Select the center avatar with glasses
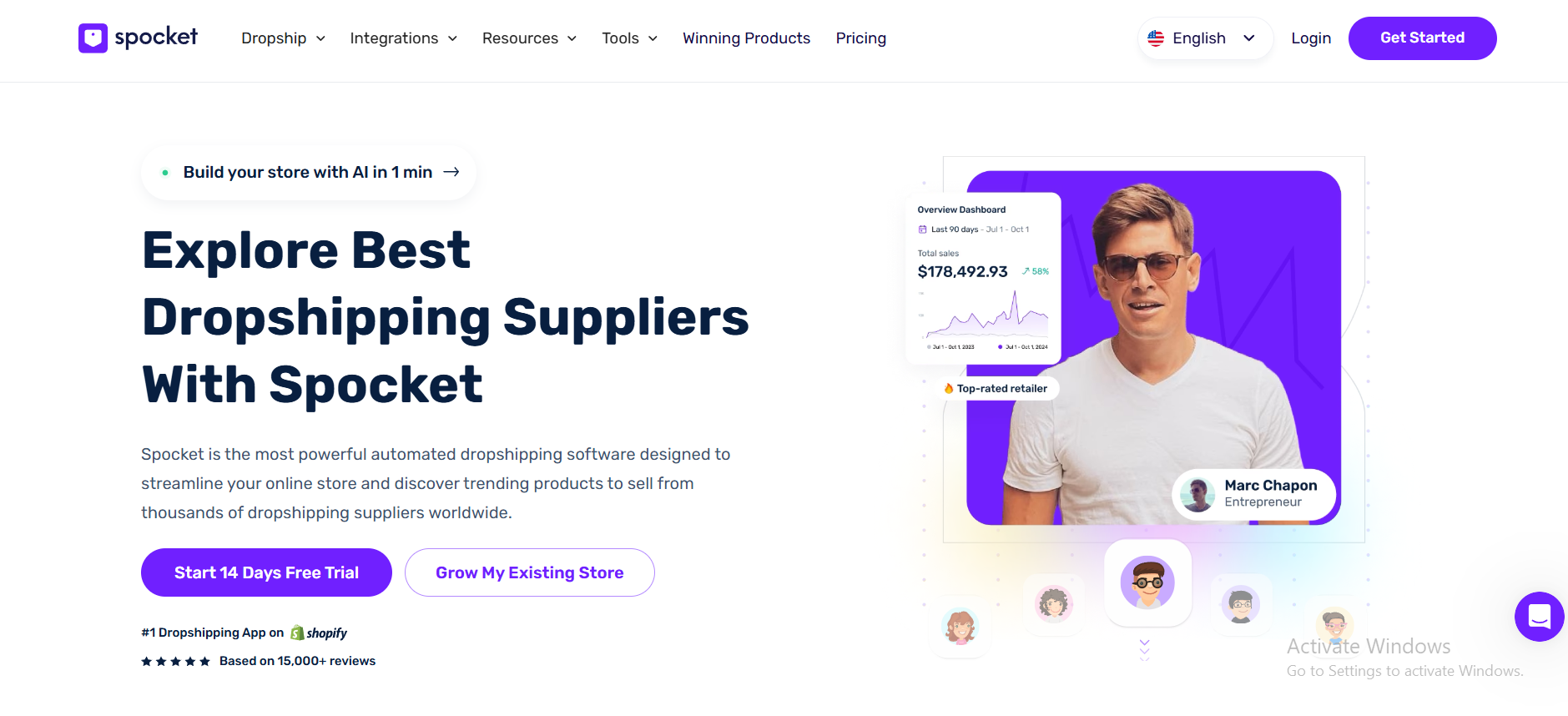Viewport: 1568px width, 716px height. coord(1147,582)
